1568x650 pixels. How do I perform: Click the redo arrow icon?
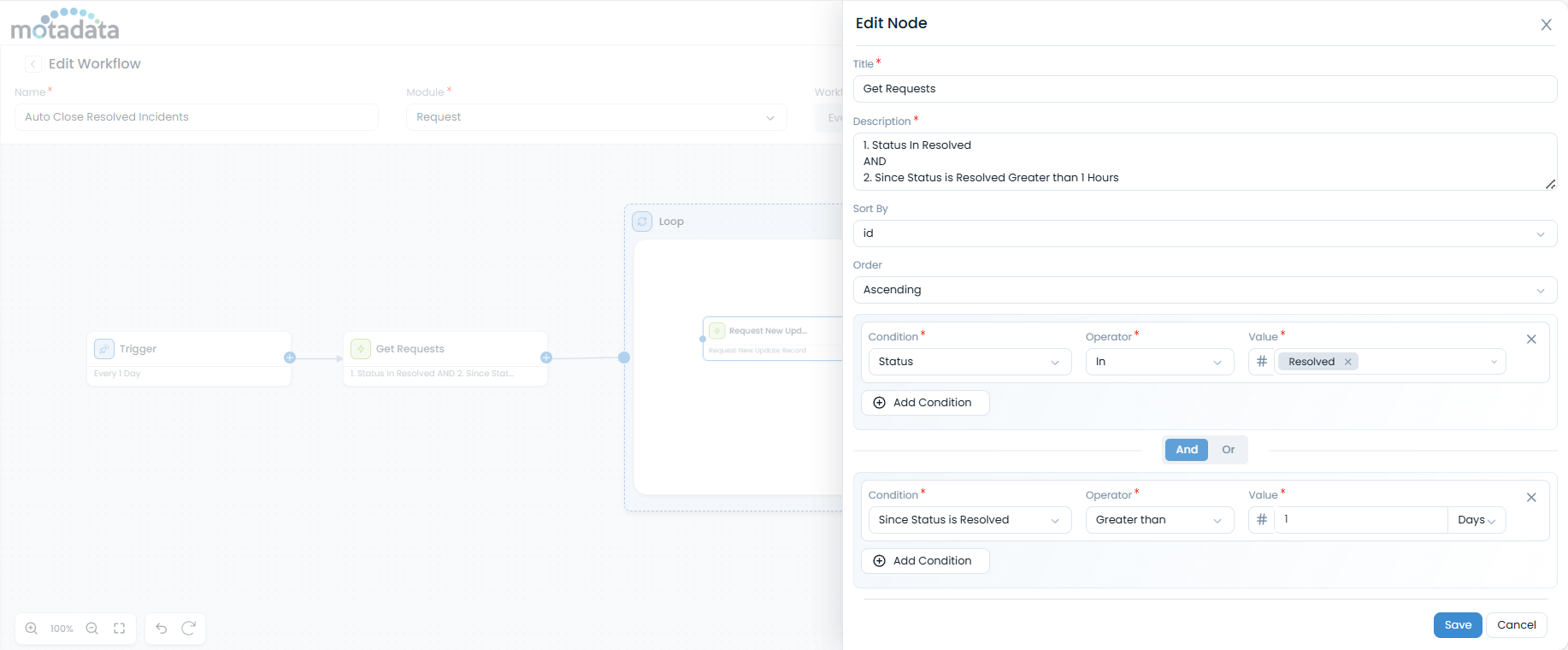[x=189, y=629]
